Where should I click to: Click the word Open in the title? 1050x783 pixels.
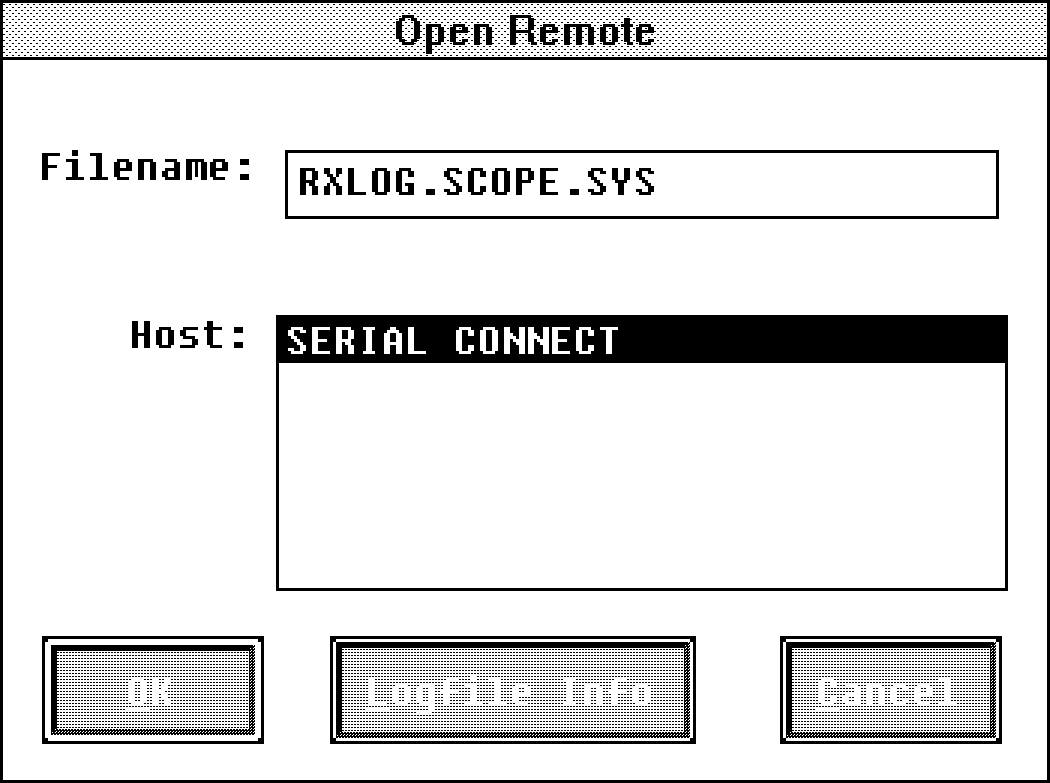click(445, 31)
